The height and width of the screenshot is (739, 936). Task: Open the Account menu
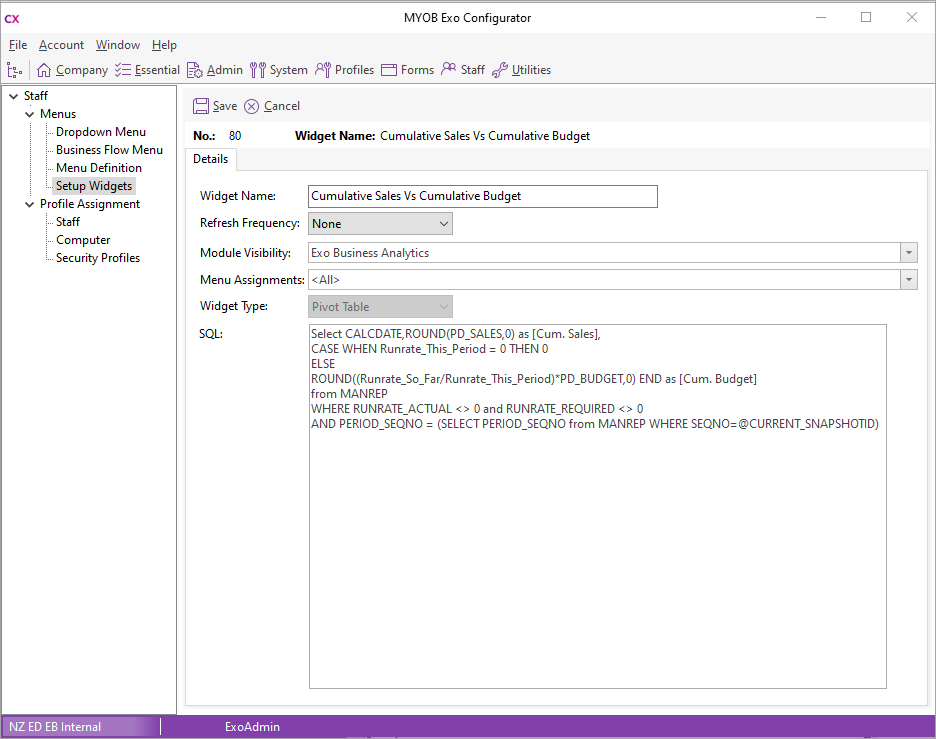click(61, 45)
